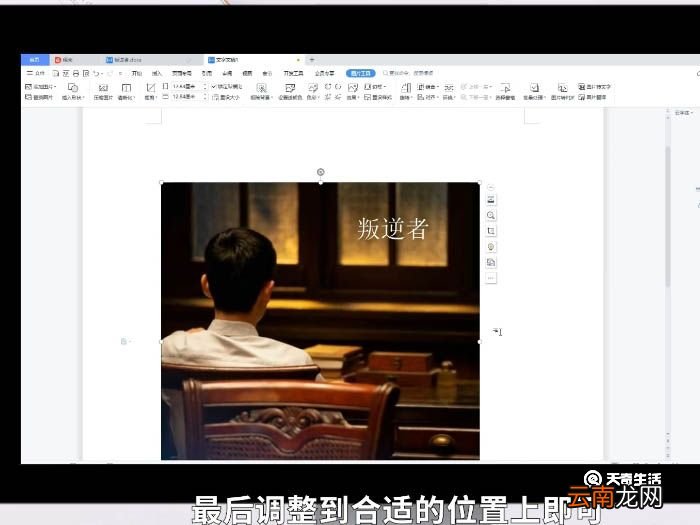Expand the Remove Background dropdown arrow
700x525 pixels.
(272, 97)
